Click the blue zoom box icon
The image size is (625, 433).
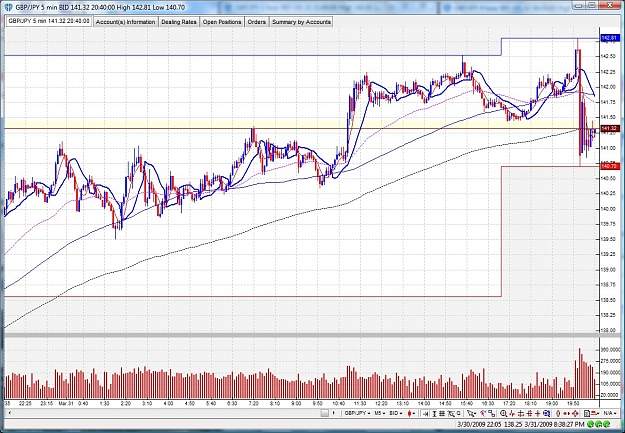[546, 413]
